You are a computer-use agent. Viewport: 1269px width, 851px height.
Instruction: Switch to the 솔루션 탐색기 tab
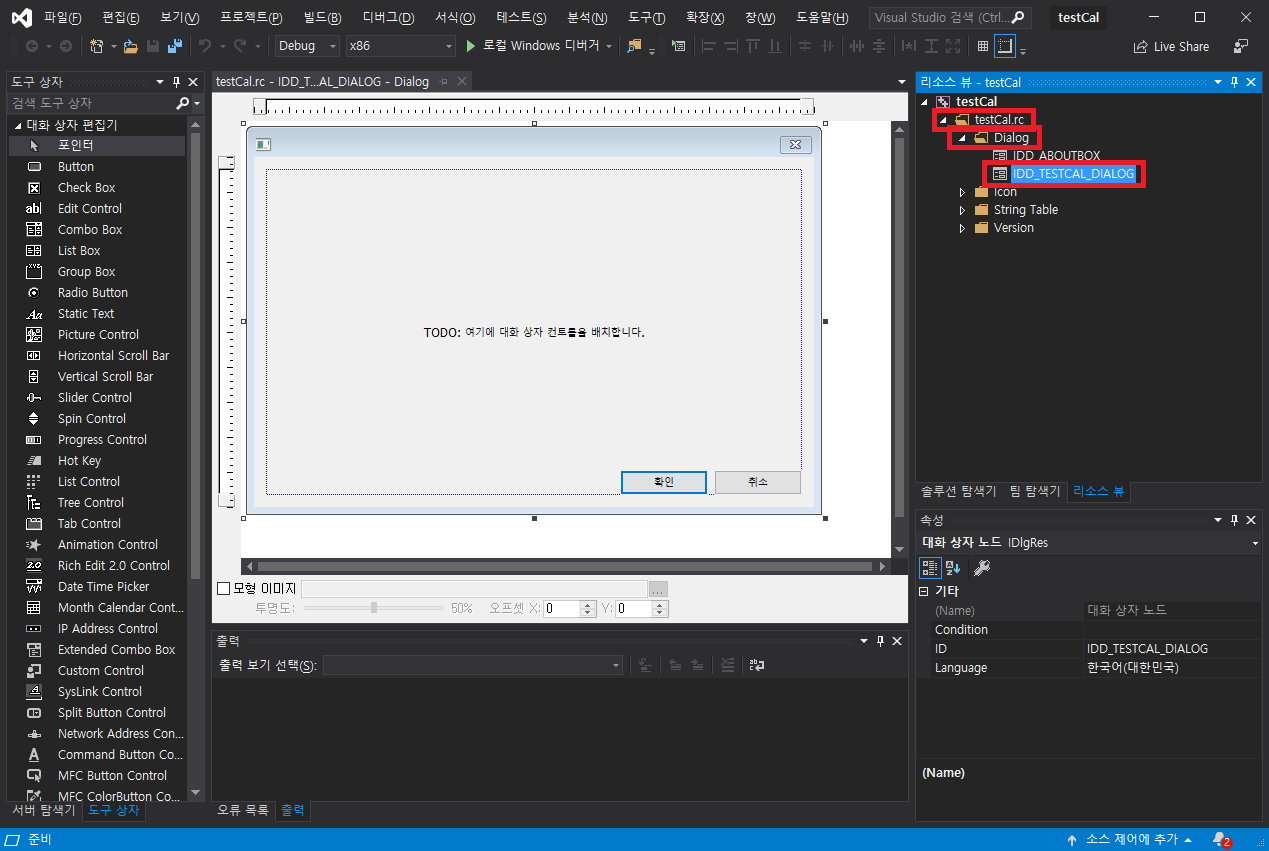tap(958, 491)
